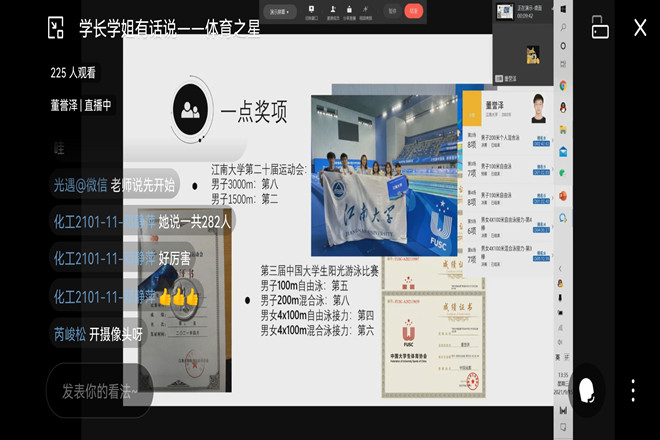Tap 芮峻松 comment 开摄像头呀
Viewport: 660px width, 440px height.
click(x=98, y=334)
